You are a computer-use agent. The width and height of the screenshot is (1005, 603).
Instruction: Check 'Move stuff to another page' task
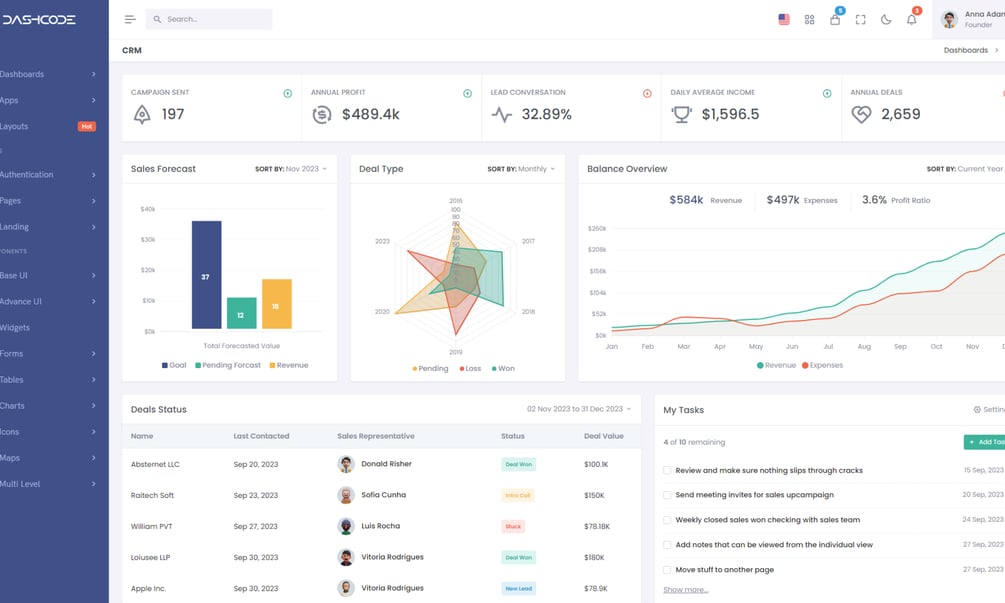point(667,570)
